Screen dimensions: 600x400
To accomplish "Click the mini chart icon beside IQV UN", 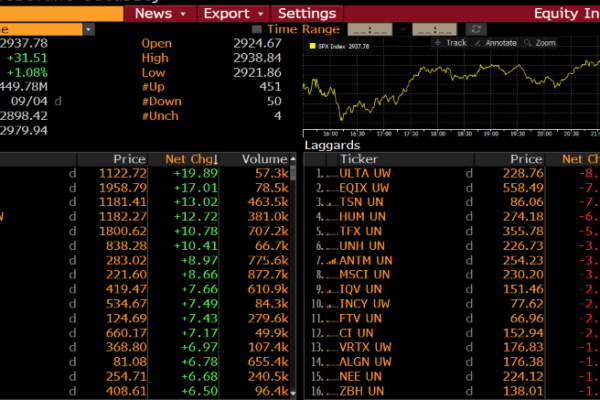I will coord(331,291).
